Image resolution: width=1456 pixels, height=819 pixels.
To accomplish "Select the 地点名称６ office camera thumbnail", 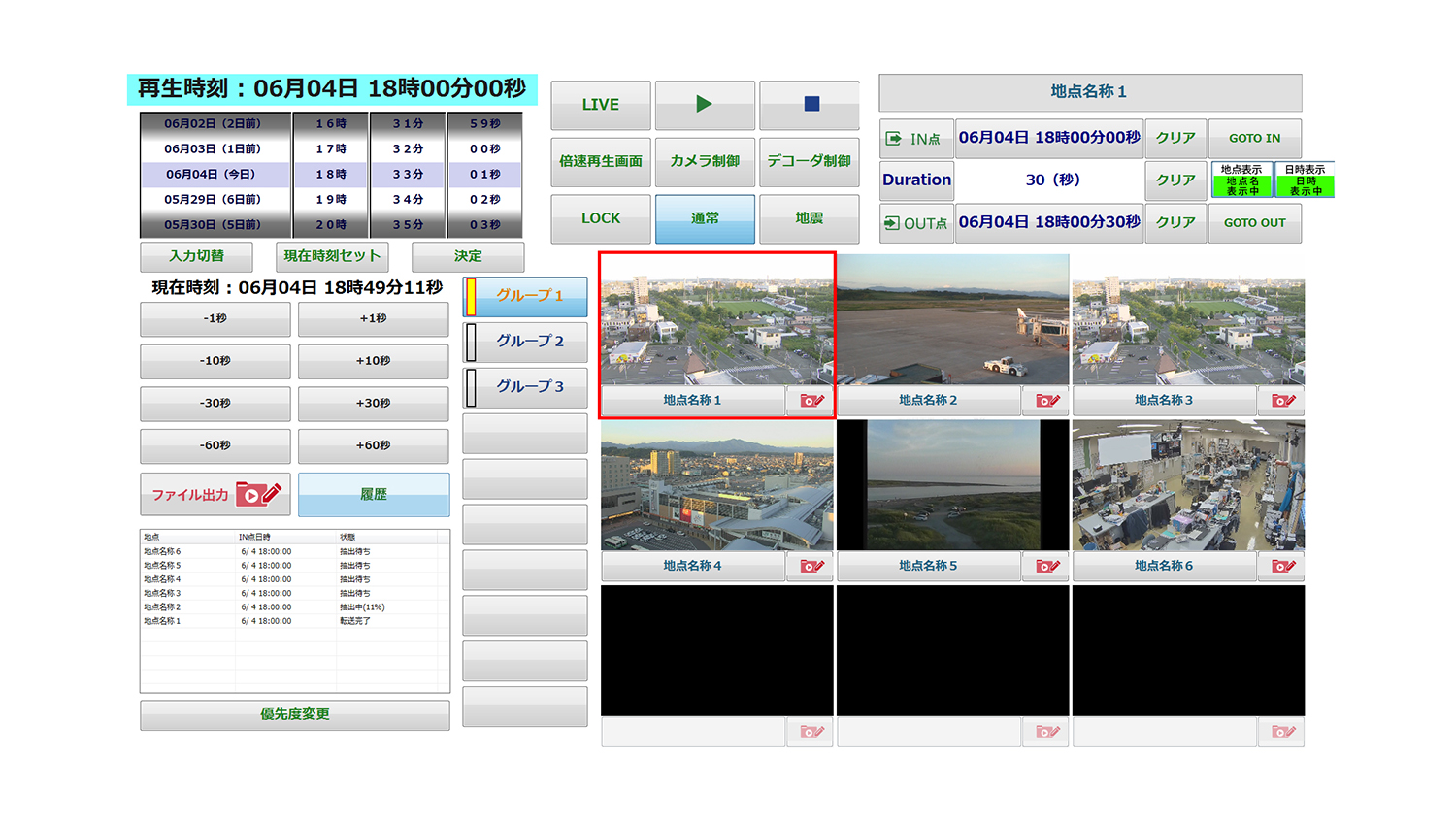I will (1188, 485).
